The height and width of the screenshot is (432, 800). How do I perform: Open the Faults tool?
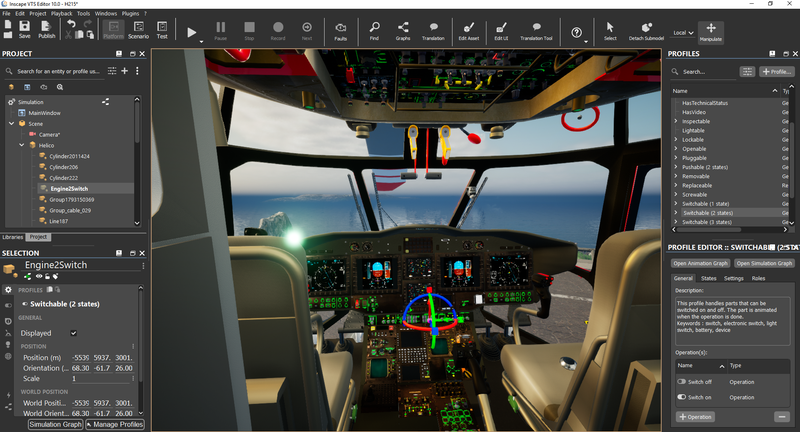coord(341,30)
